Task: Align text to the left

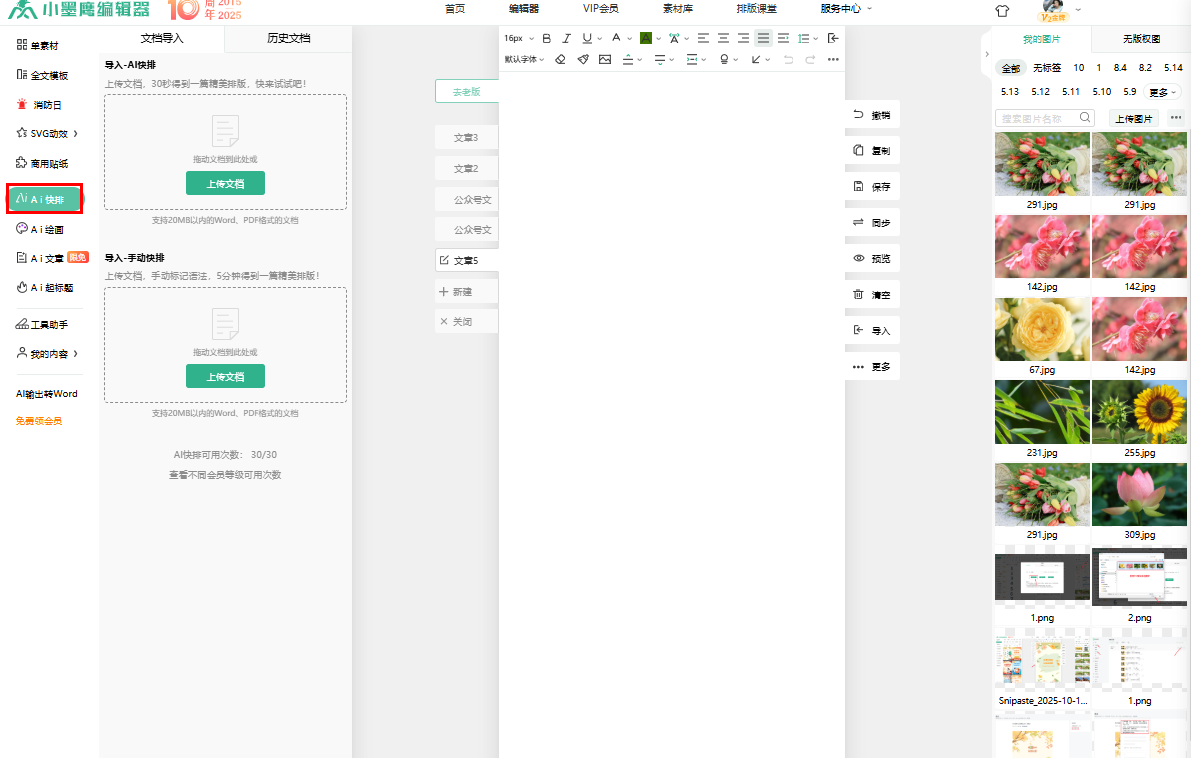Action: (703, 38)
